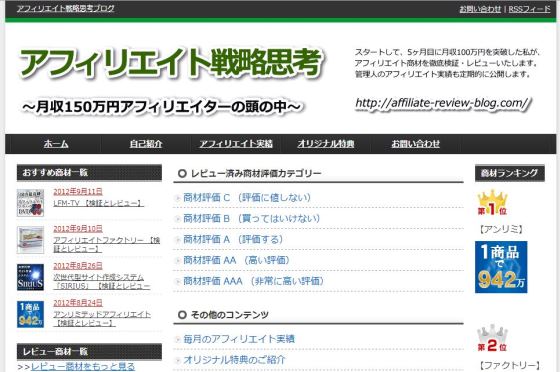This screenshot has width=560, height=372.
Task: Click the small 1商品で942万 sidebar thumbnail
Action: 30,314
